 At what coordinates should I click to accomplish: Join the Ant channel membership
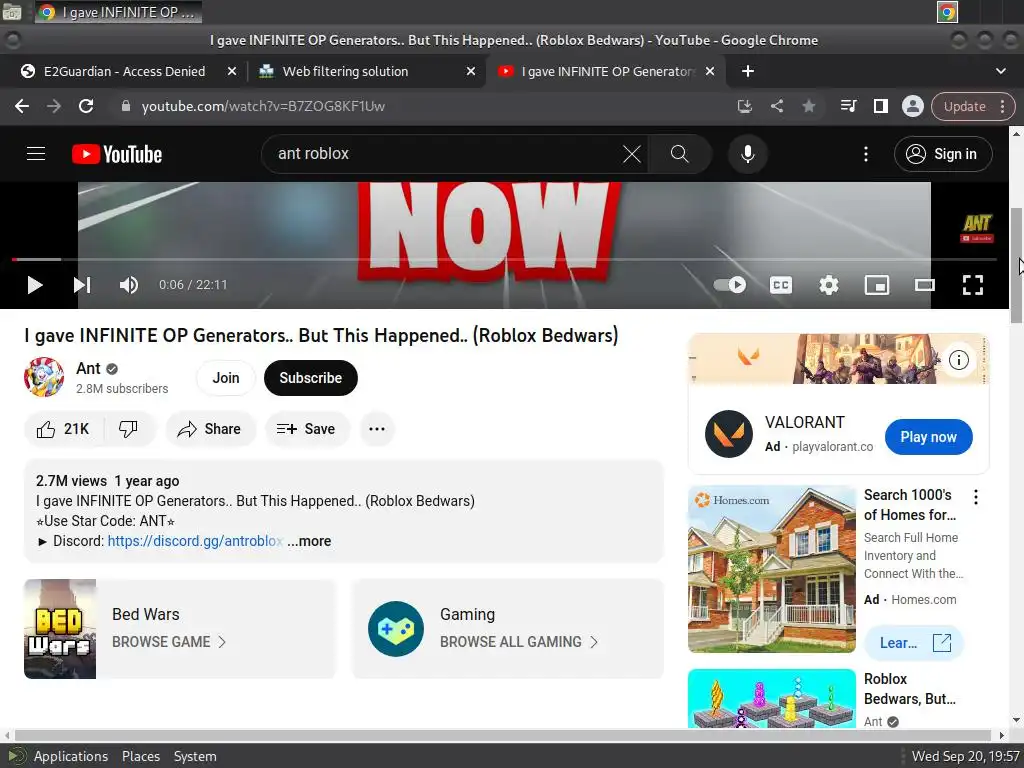tap(226, 378)
